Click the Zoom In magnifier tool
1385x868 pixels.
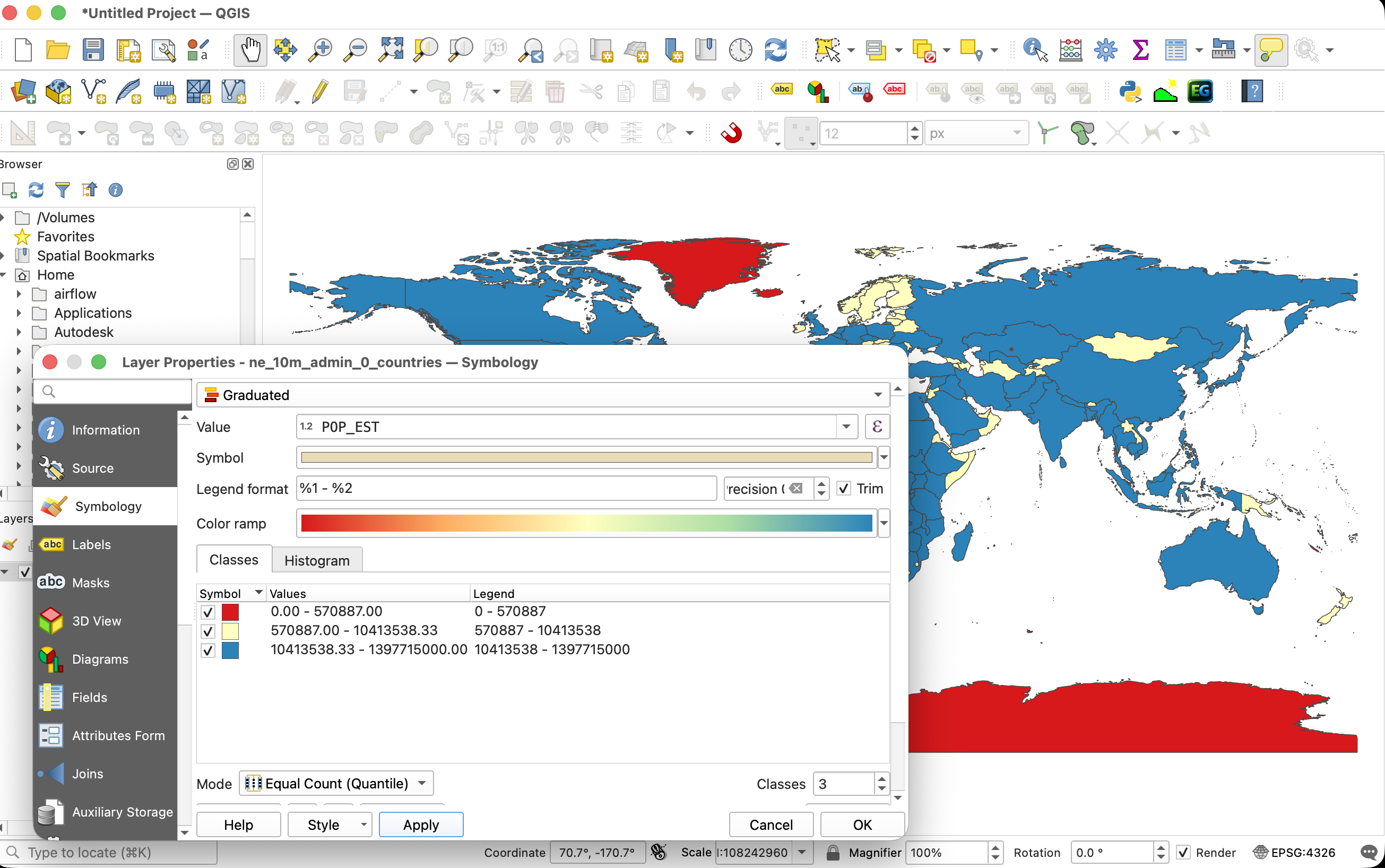point(320,50)
